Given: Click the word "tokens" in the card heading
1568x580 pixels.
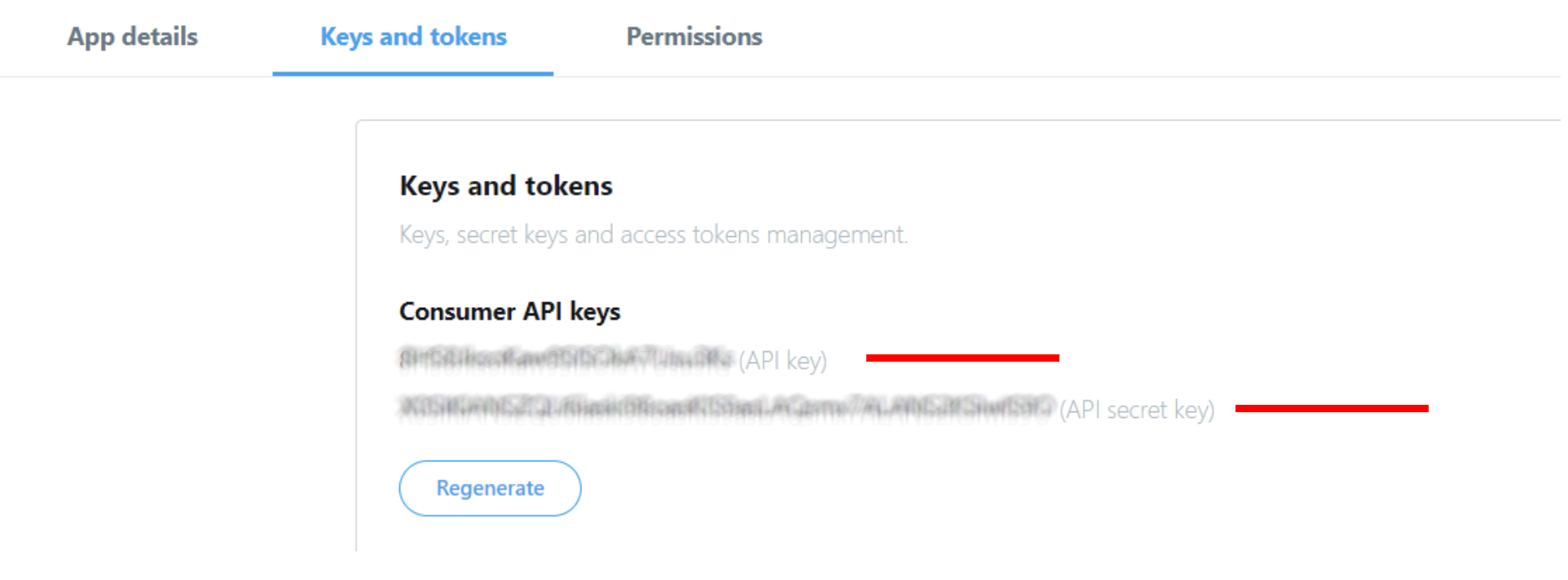Looking at the screenshot, I should click(568, 186).
